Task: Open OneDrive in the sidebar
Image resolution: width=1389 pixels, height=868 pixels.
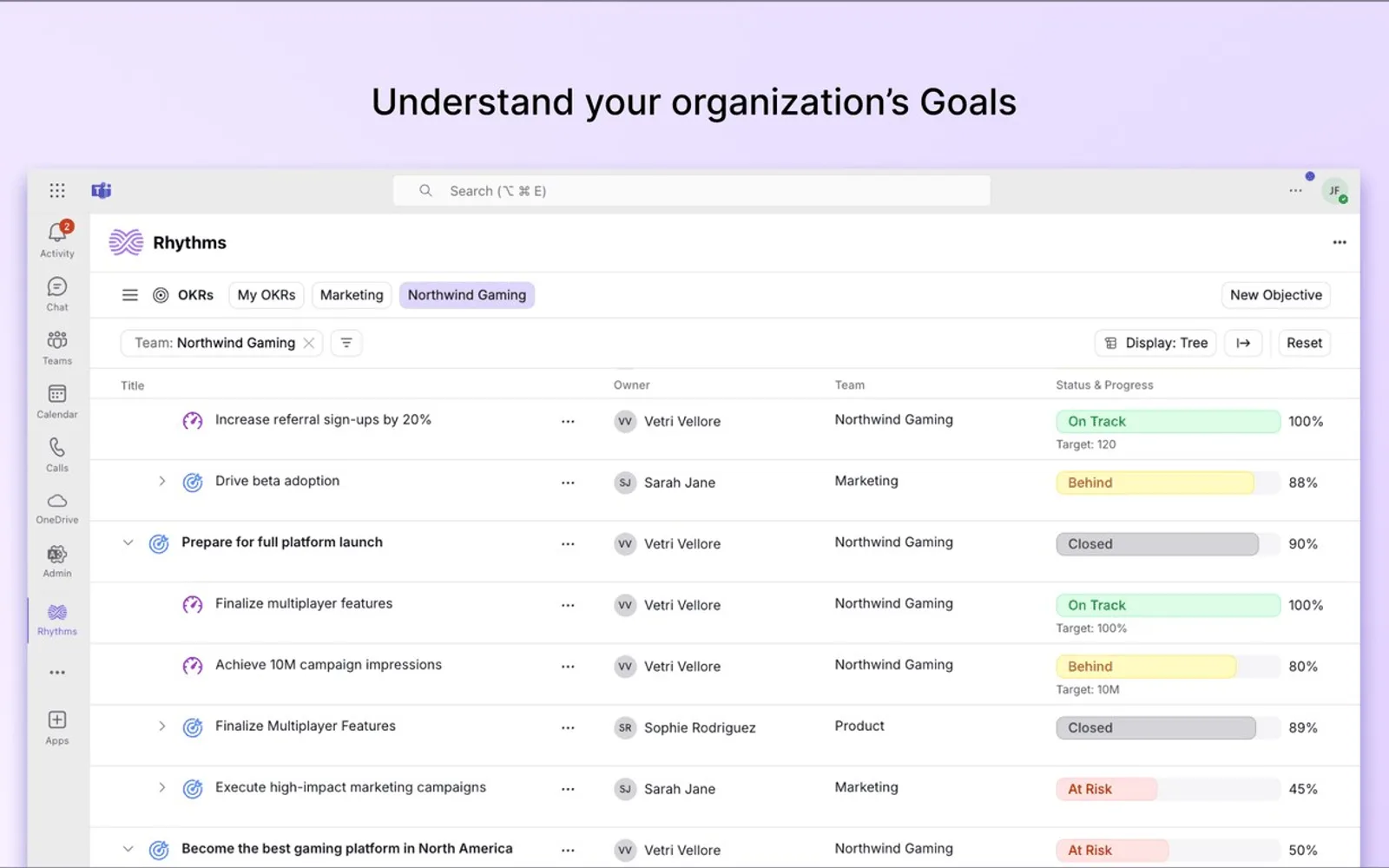Action: click(x=57, y=508)
